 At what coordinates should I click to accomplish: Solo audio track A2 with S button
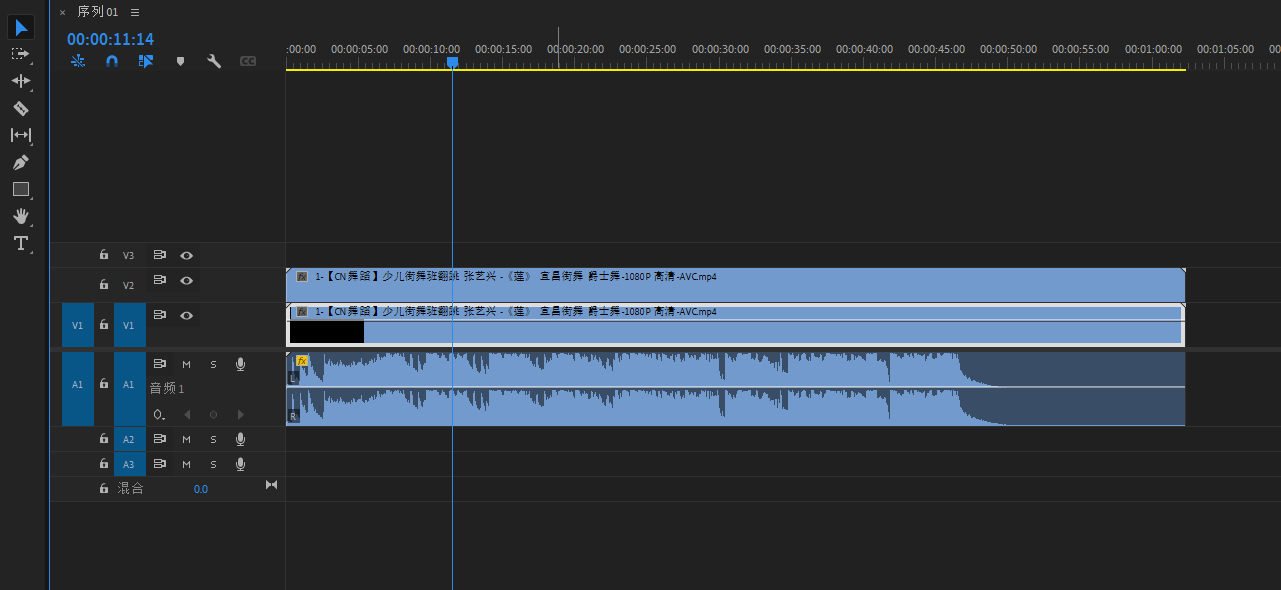coord(213,439)
